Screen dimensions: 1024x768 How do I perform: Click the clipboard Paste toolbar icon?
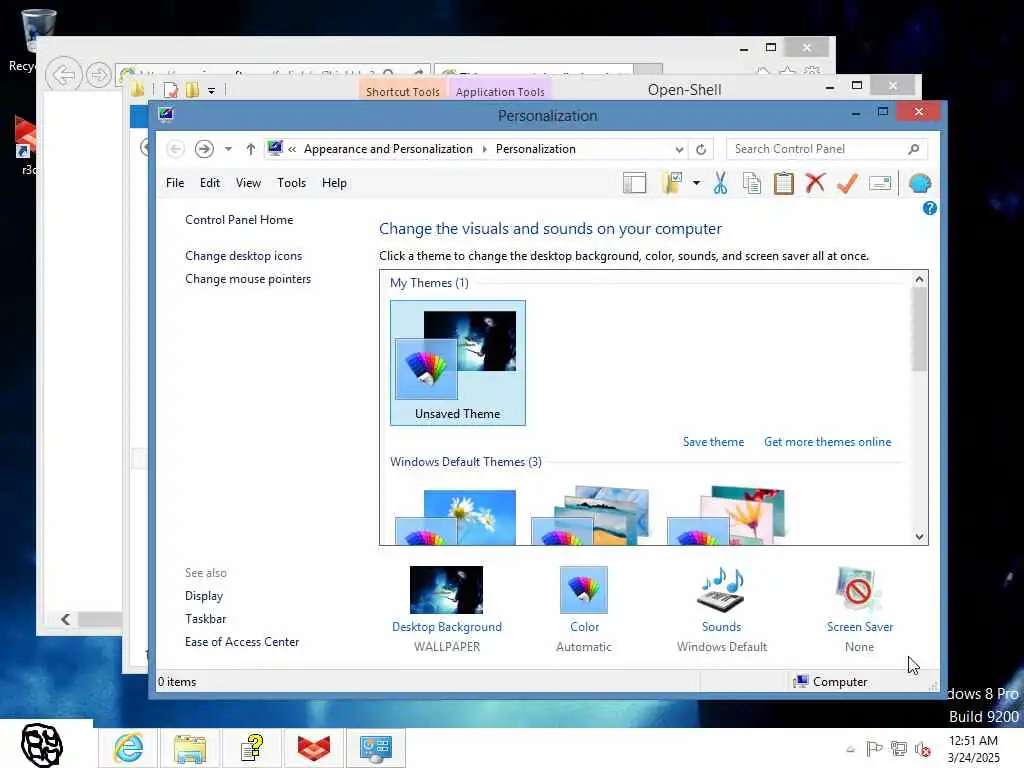pyautogui.click(x=784, y=184)
